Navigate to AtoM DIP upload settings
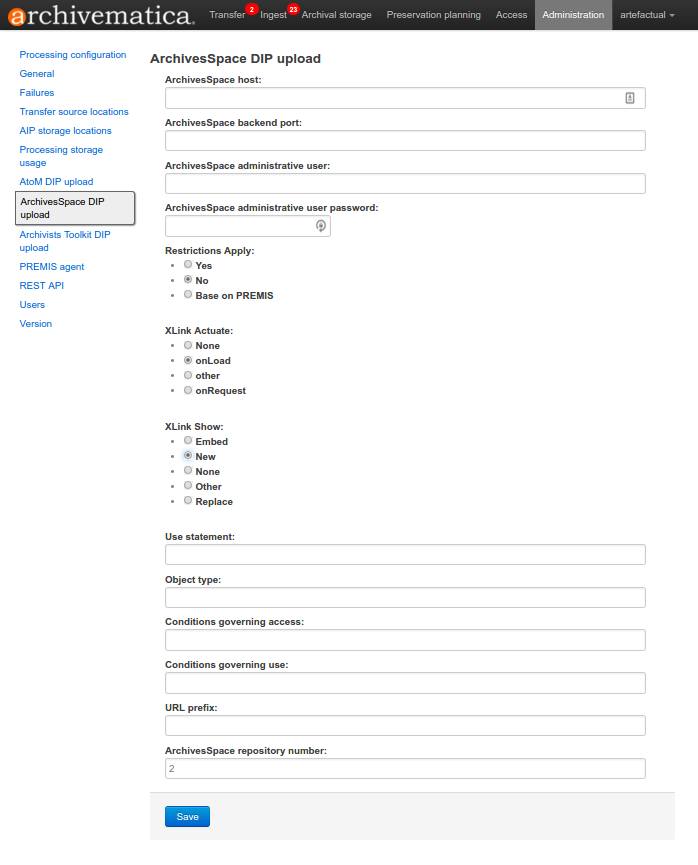This screenshot has height=865, width=698. click(x=56, y=182)
